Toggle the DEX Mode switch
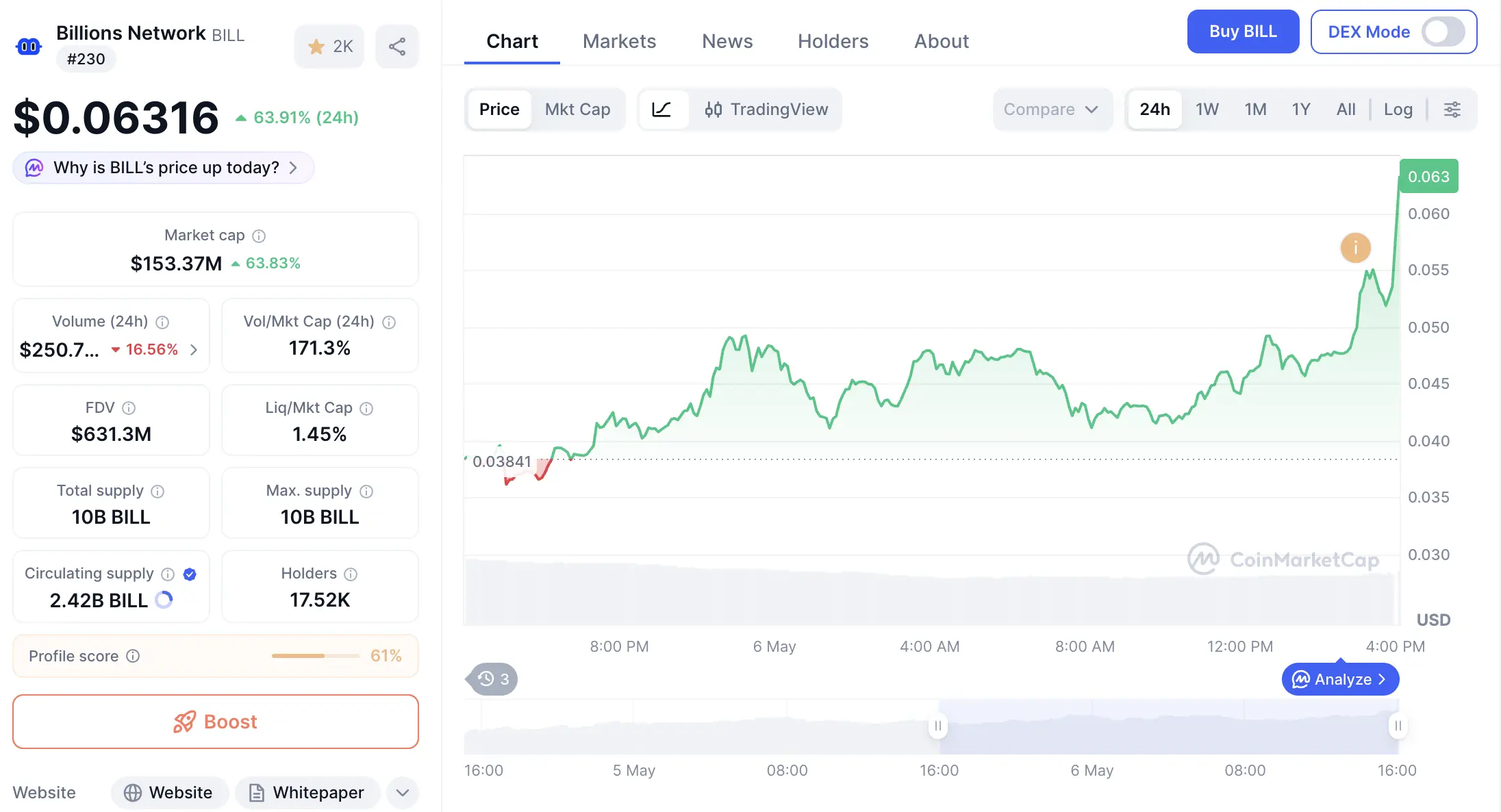1501x812 pixels. pyautogui.click(x=1443, y=31)
